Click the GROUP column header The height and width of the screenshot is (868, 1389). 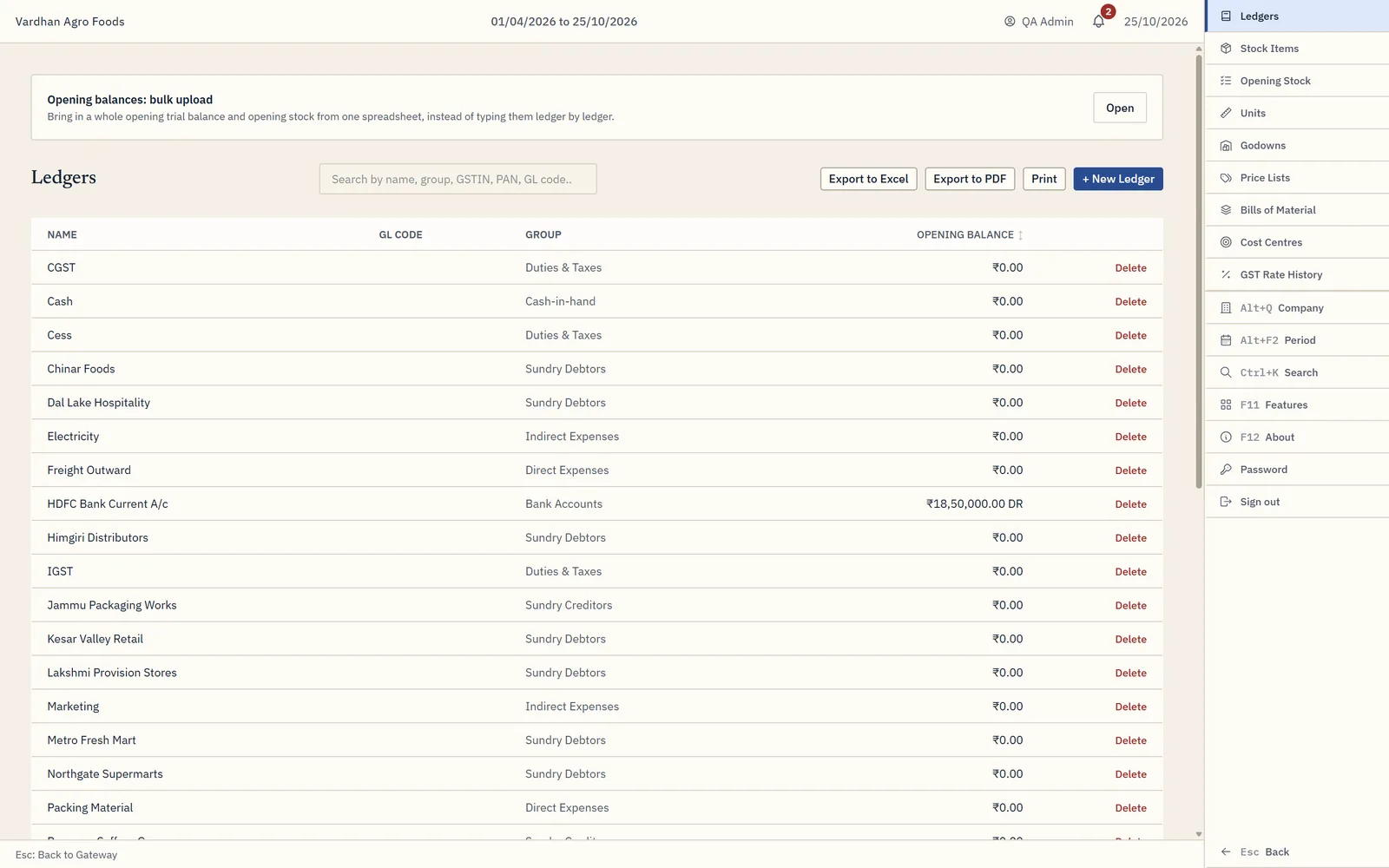543,235
